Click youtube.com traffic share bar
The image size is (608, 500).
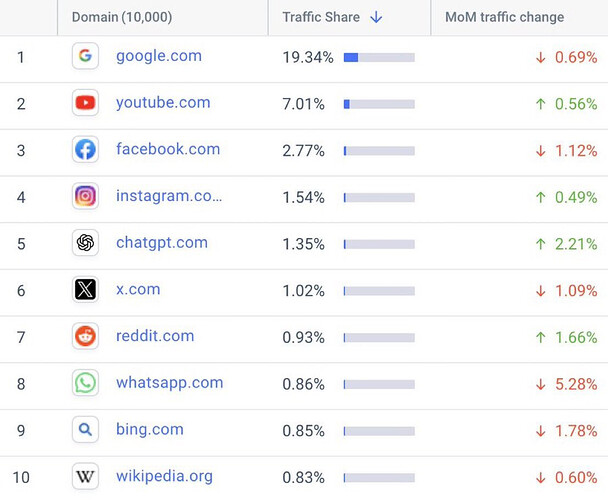(378, 104)
